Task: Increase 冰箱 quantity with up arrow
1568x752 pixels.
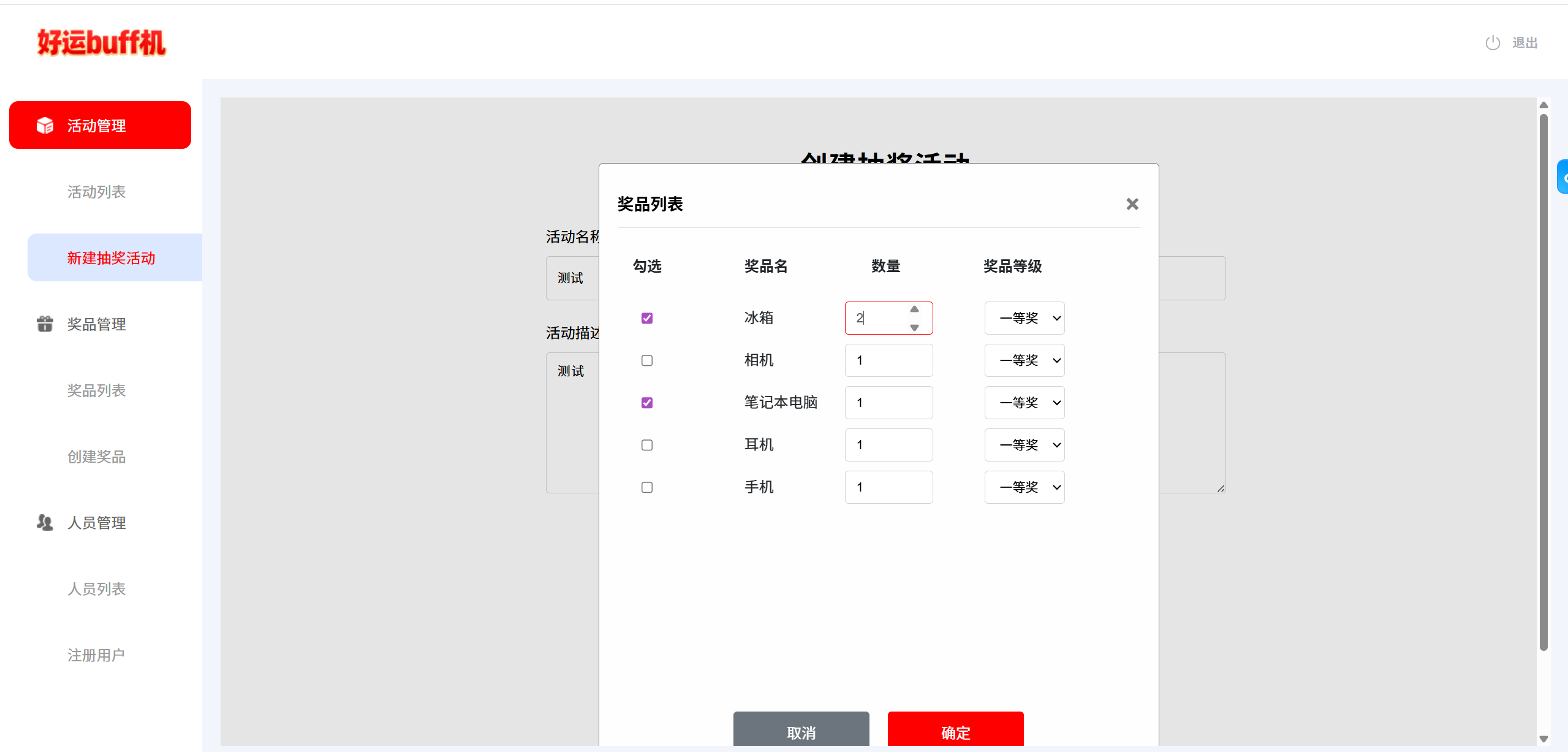Action: coord(914,310)
